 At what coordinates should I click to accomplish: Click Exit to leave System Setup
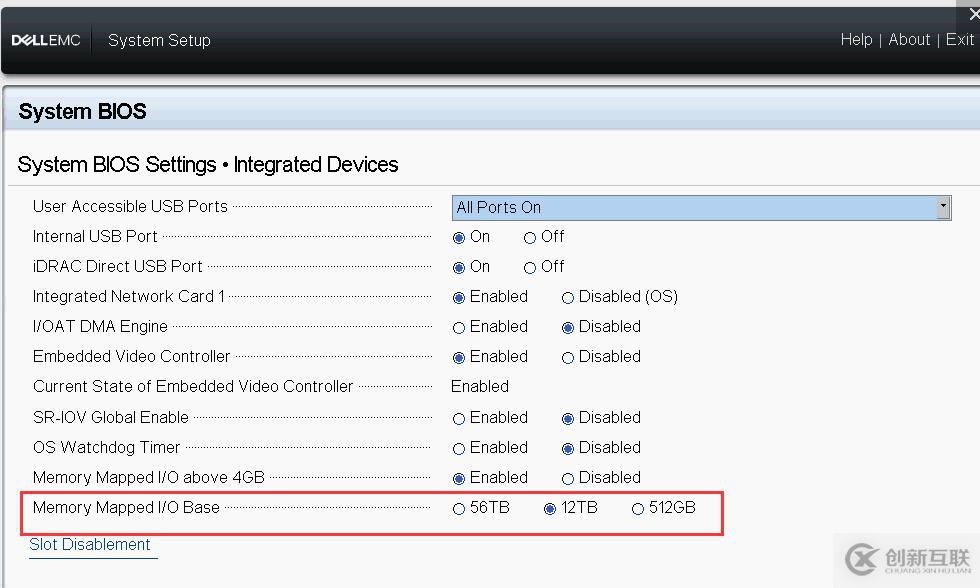(959, 40)
